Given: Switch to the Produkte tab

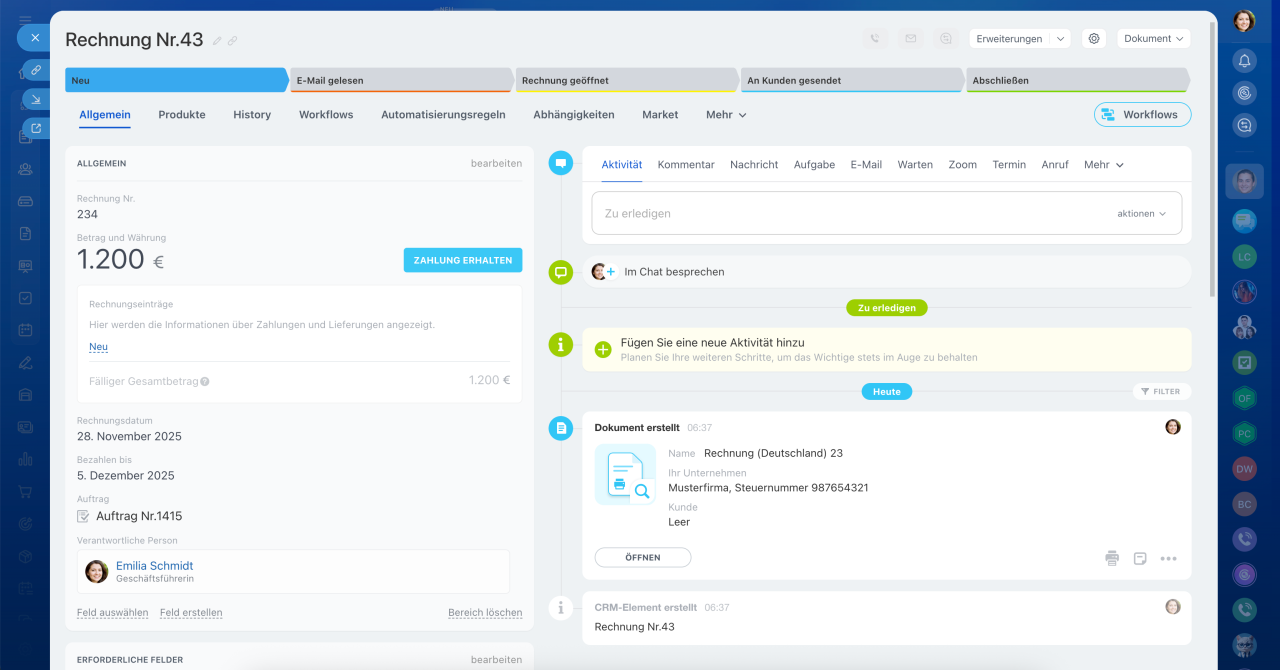Looking at the screenshot, I should click(182, 115).
